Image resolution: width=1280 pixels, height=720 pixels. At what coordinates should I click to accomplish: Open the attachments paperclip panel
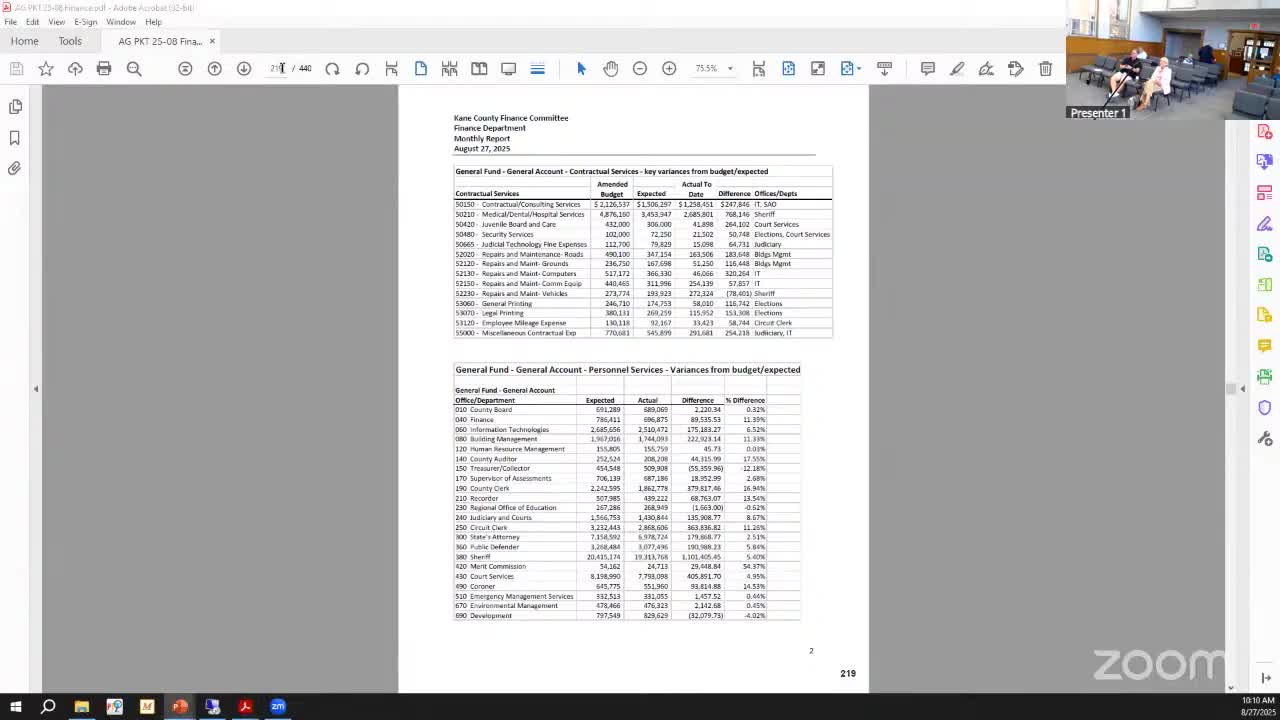coord(15,168)
